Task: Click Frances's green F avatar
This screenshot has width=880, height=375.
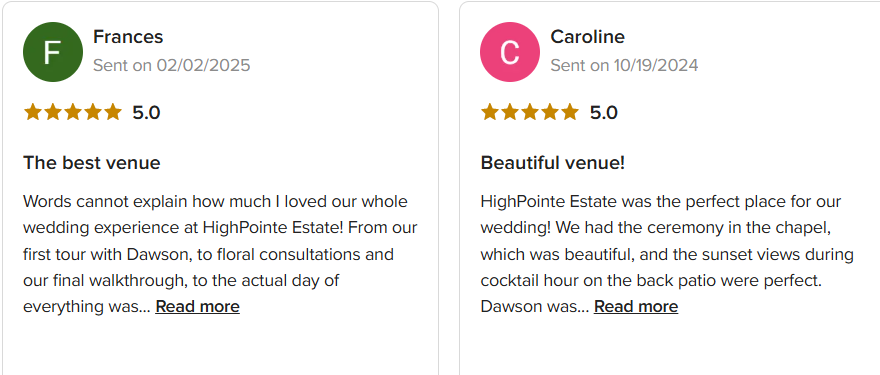Action: (x=53, y=52)
